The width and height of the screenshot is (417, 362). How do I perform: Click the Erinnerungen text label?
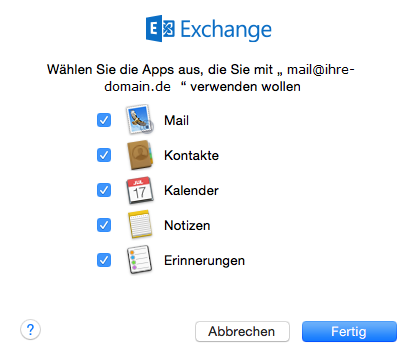pos(204,261)
